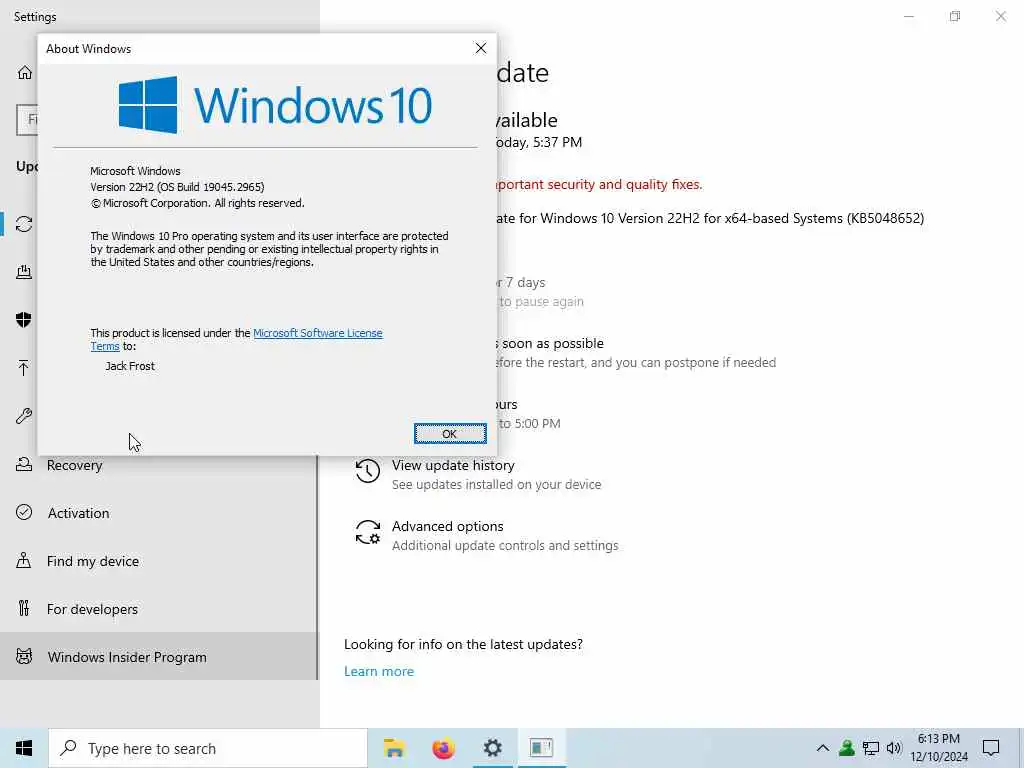Open the notification action center icon
Screen dimensions: 1024x768
991,748
